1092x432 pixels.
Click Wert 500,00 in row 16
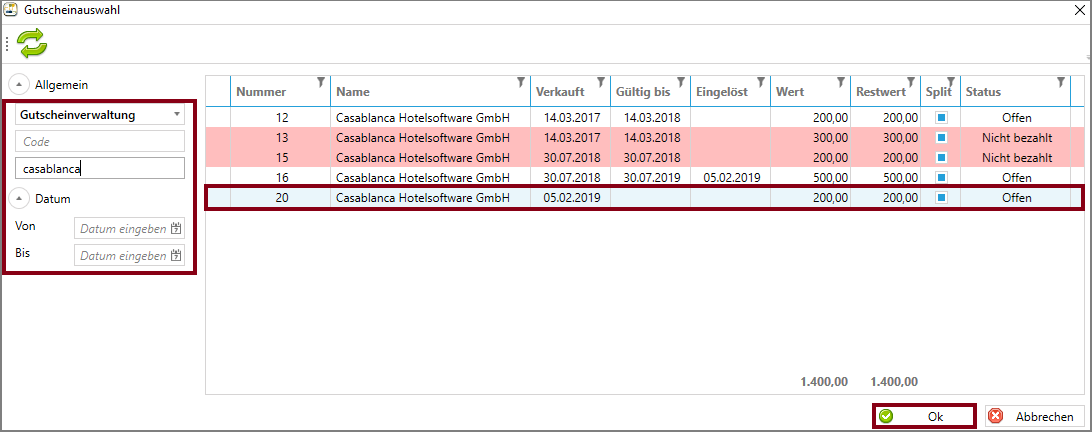tap(831, 178)
